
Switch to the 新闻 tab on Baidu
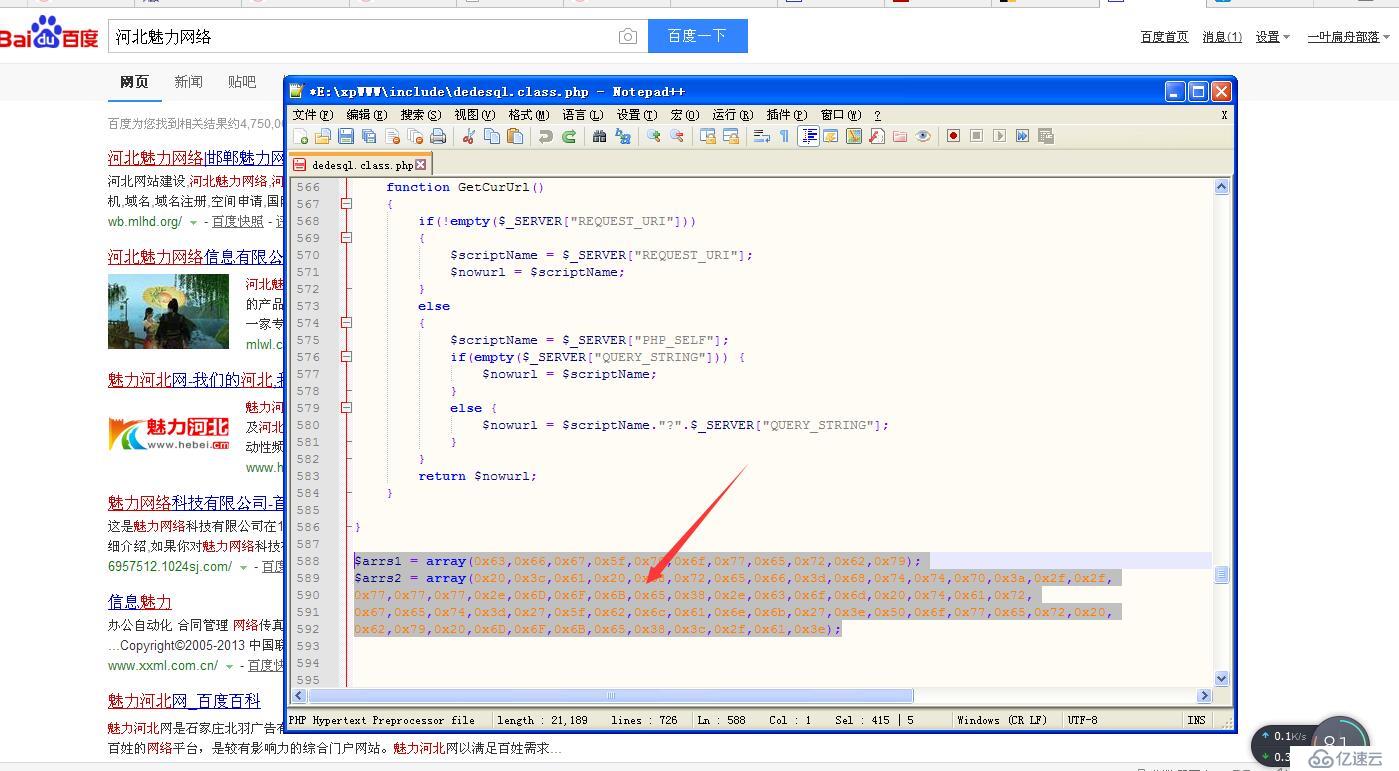[188, 82]
